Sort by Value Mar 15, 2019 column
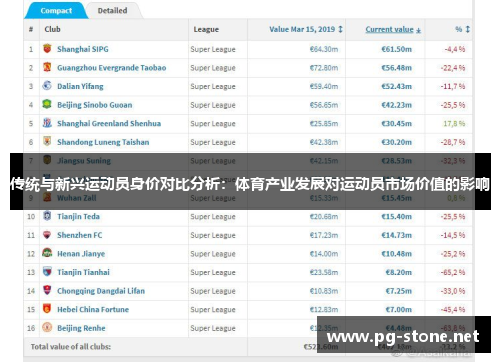The width and height of the screenshot is (500, 362). [x=306, y=29]
